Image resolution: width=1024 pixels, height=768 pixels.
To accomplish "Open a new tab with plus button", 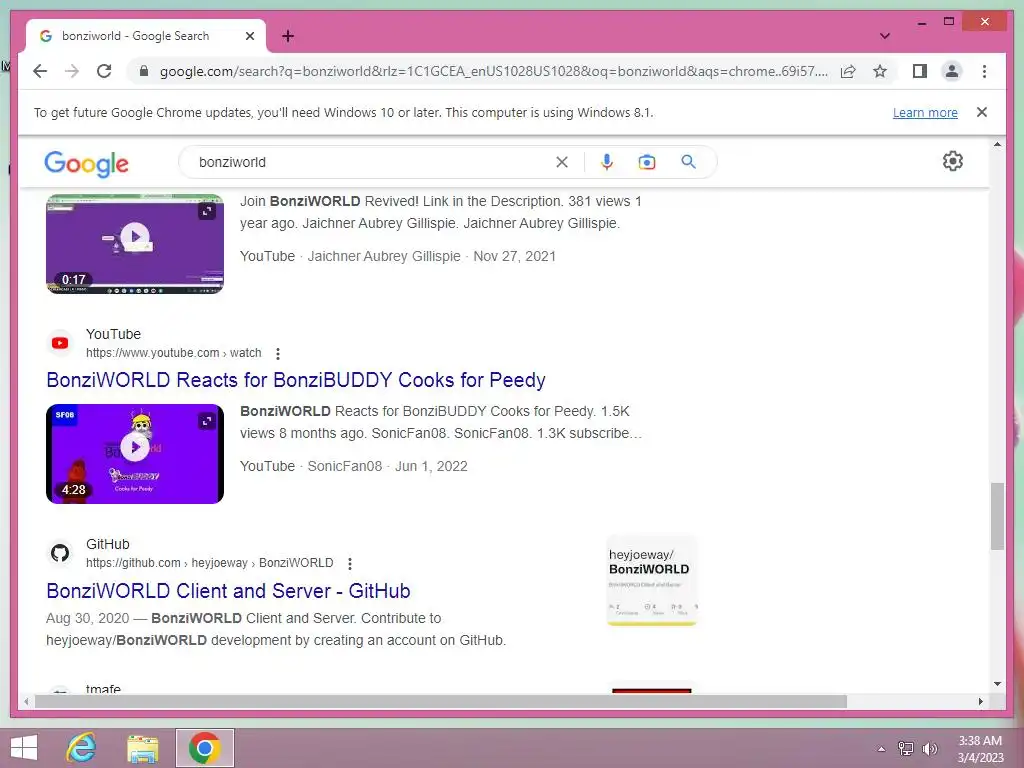I will pos(288,36).
